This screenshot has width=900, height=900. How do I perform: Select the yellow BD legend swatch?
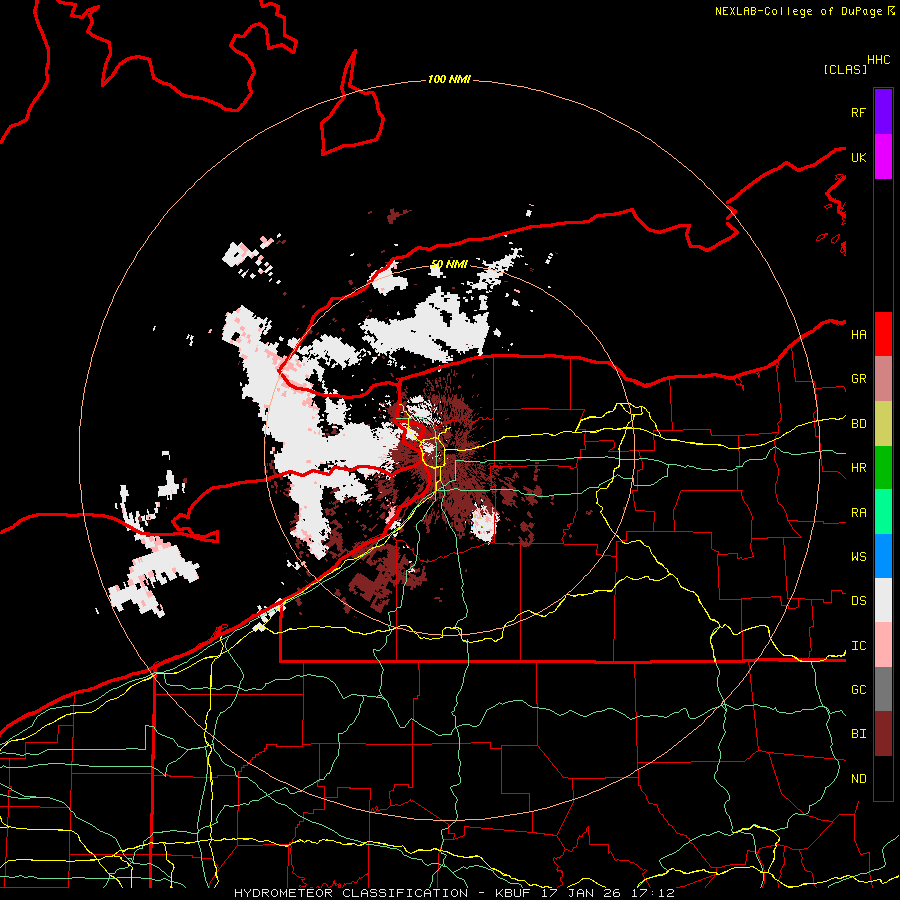click(x=883, y=423)
